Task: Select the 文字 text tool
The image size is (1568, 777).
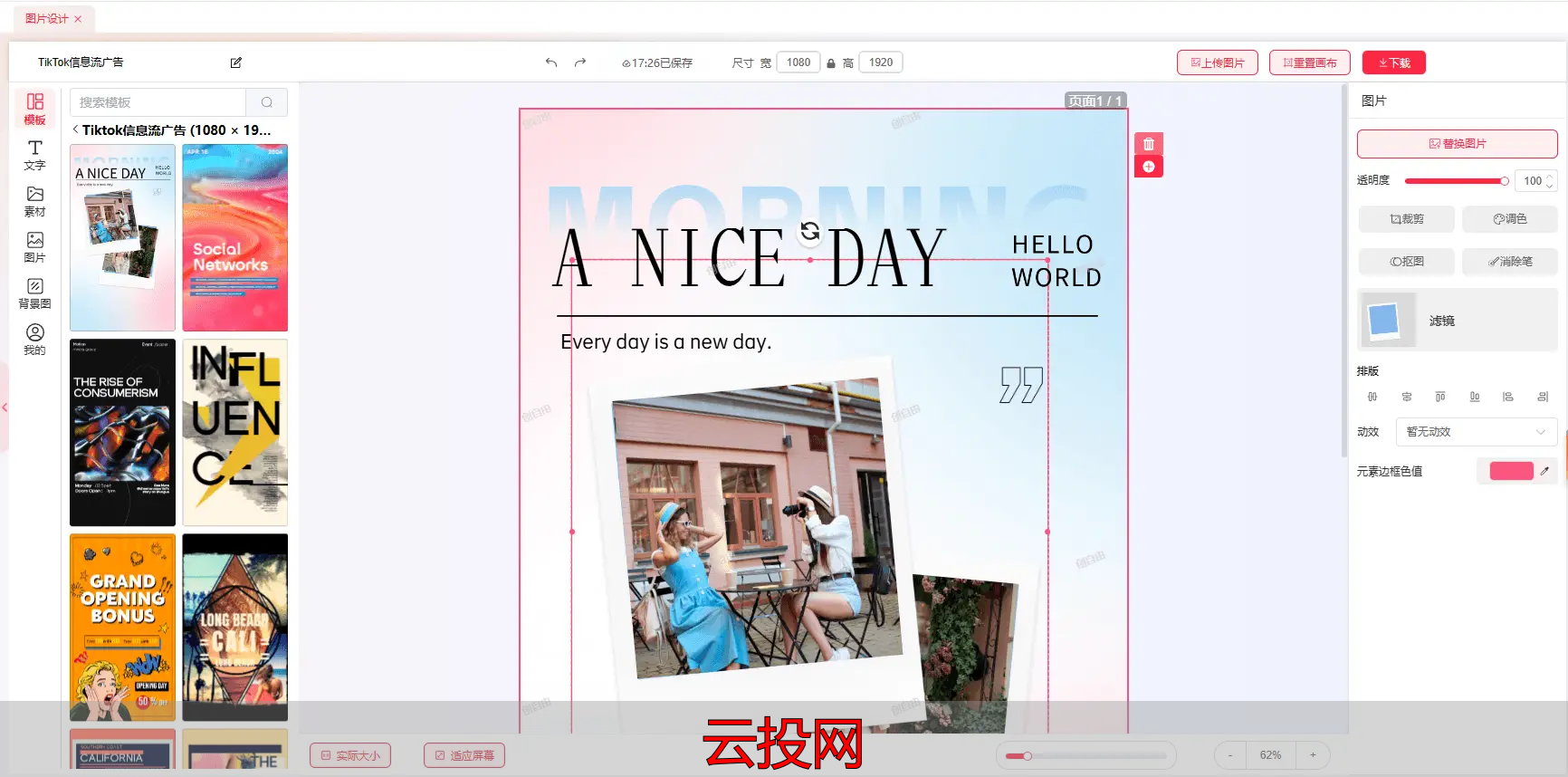Action: (x=34, y=155)
